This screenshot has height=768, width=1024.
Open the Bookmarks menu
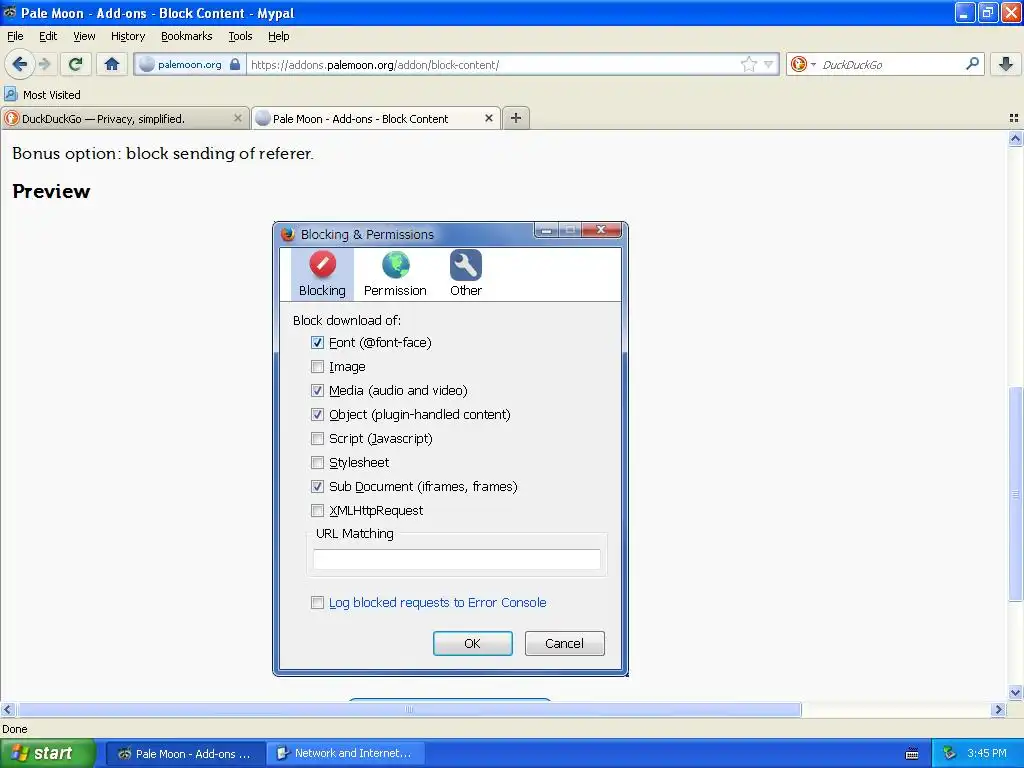click(187, 36)
